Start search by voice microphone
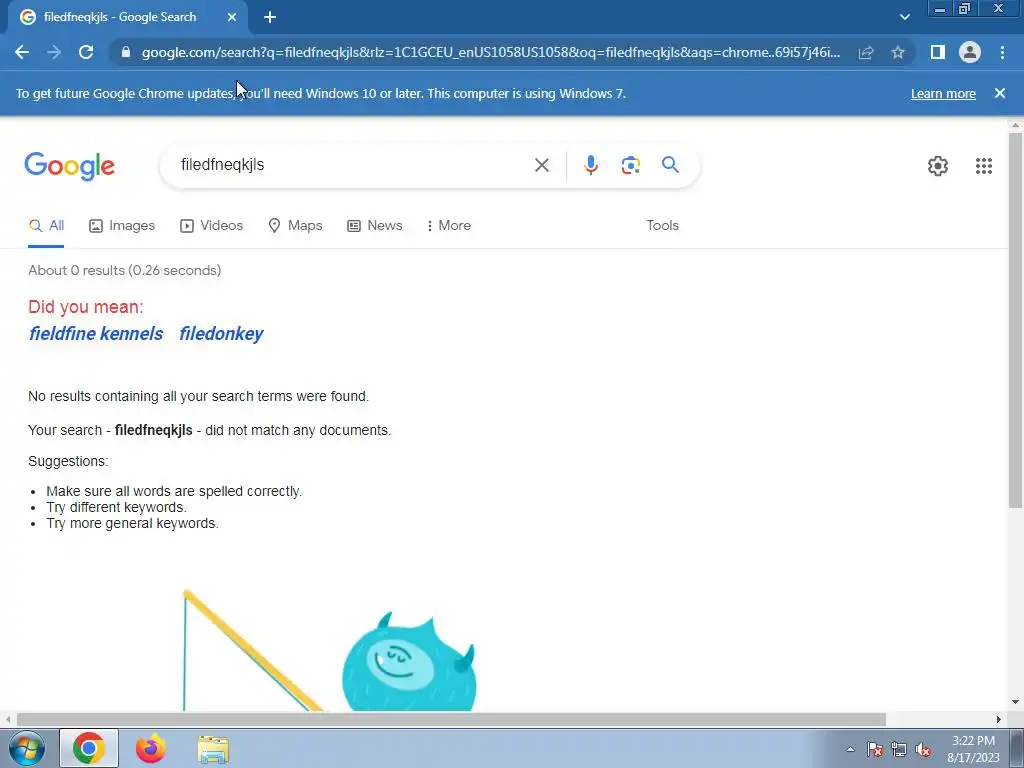This screenshot has width=1024, height=768. 590,165
